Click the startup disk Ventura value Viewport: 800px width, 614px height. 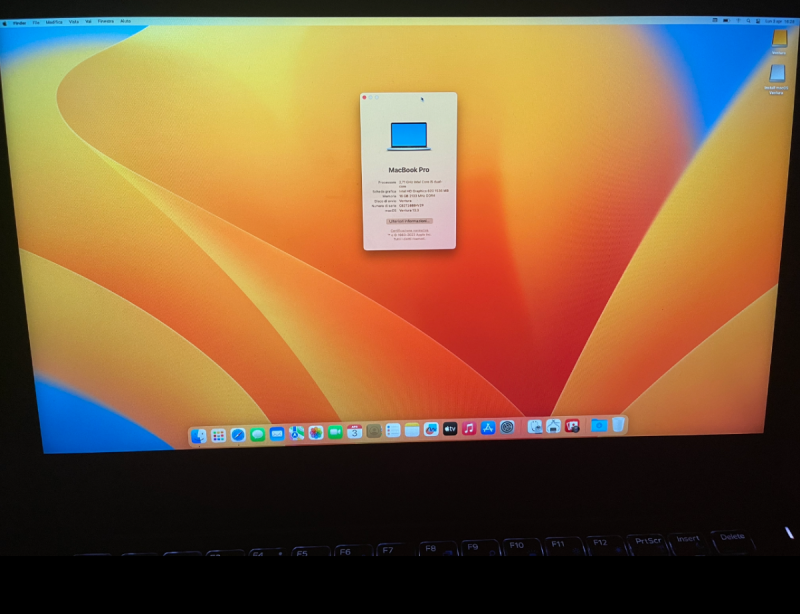(405, 201)
